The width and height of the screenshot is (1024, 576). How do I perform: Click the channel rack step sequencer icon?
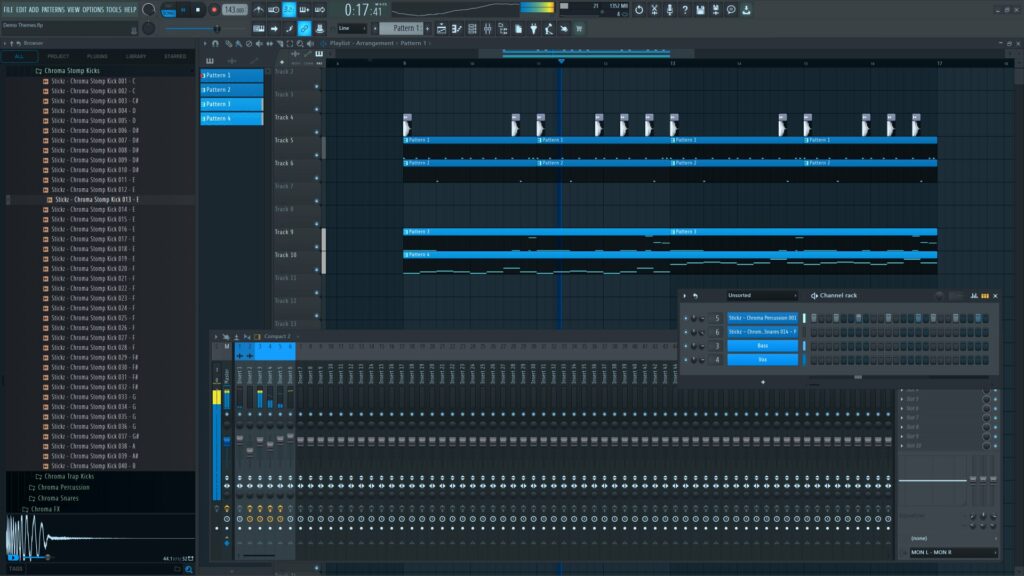[472, 29]
